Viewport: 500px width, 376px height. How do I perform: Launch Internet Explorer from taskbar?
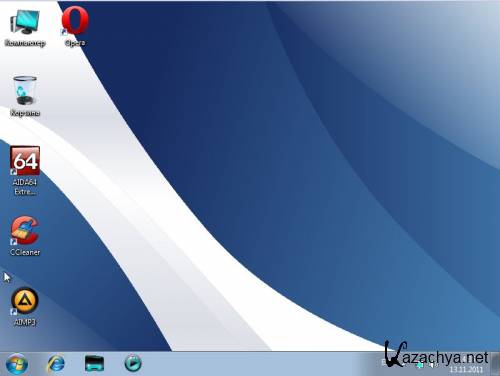pyautogui.click(x=56, y=363)
